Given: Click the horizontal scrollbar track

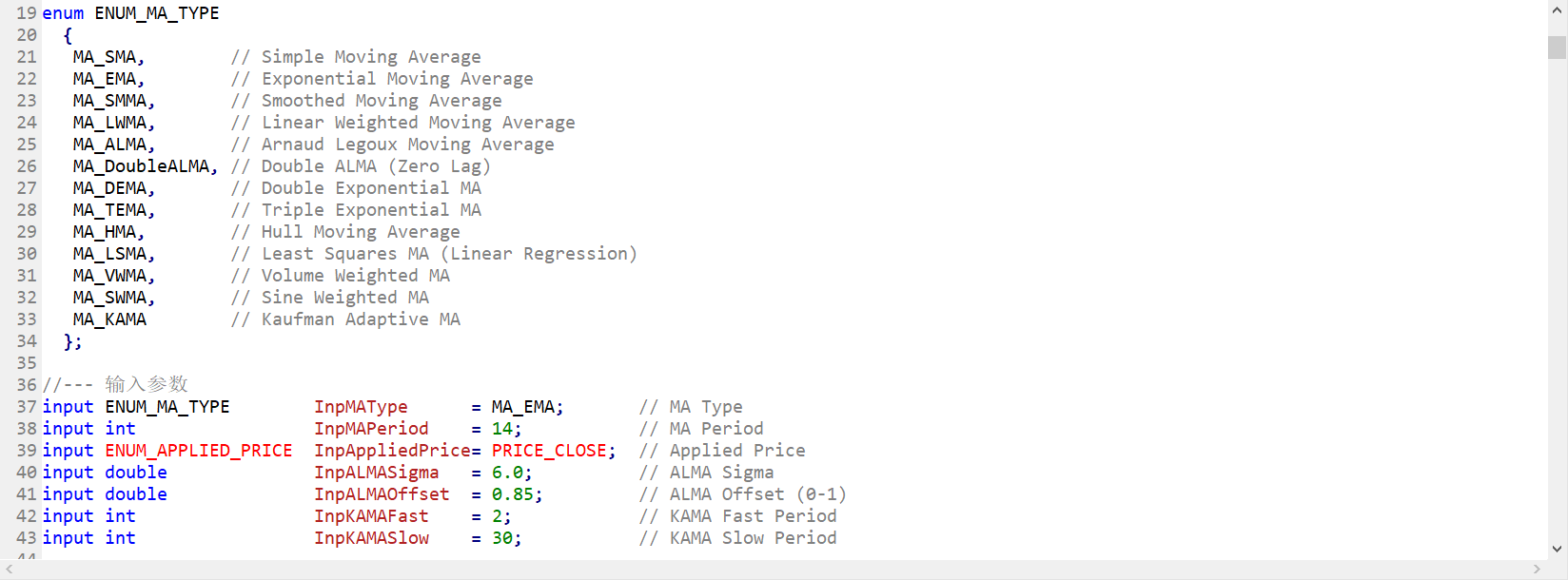Looking at the screenshot, I should [x=773, y=570].
